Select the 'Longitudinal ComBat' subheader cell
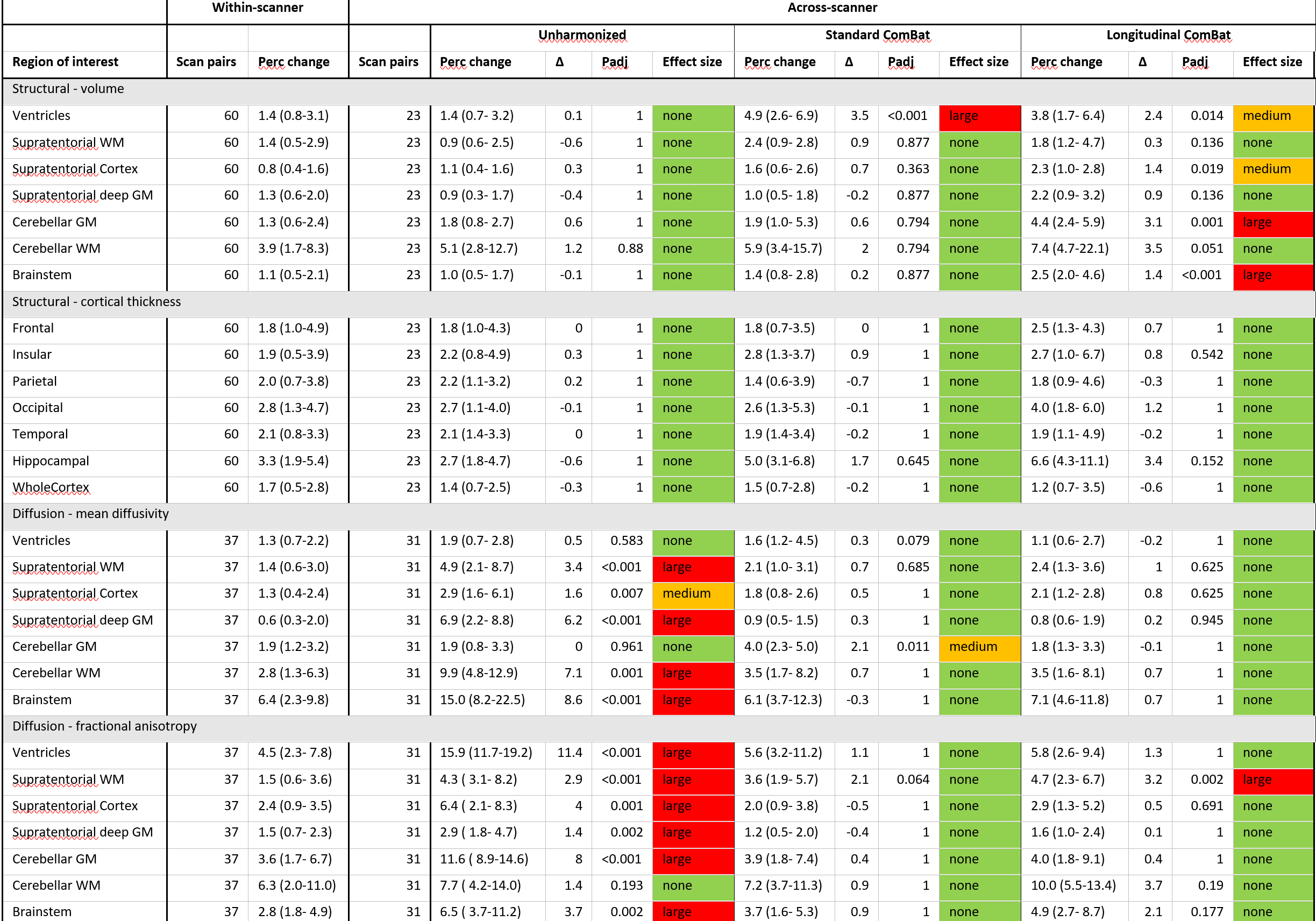This screenshot has height=921, width=1316. coord(1168,36)
